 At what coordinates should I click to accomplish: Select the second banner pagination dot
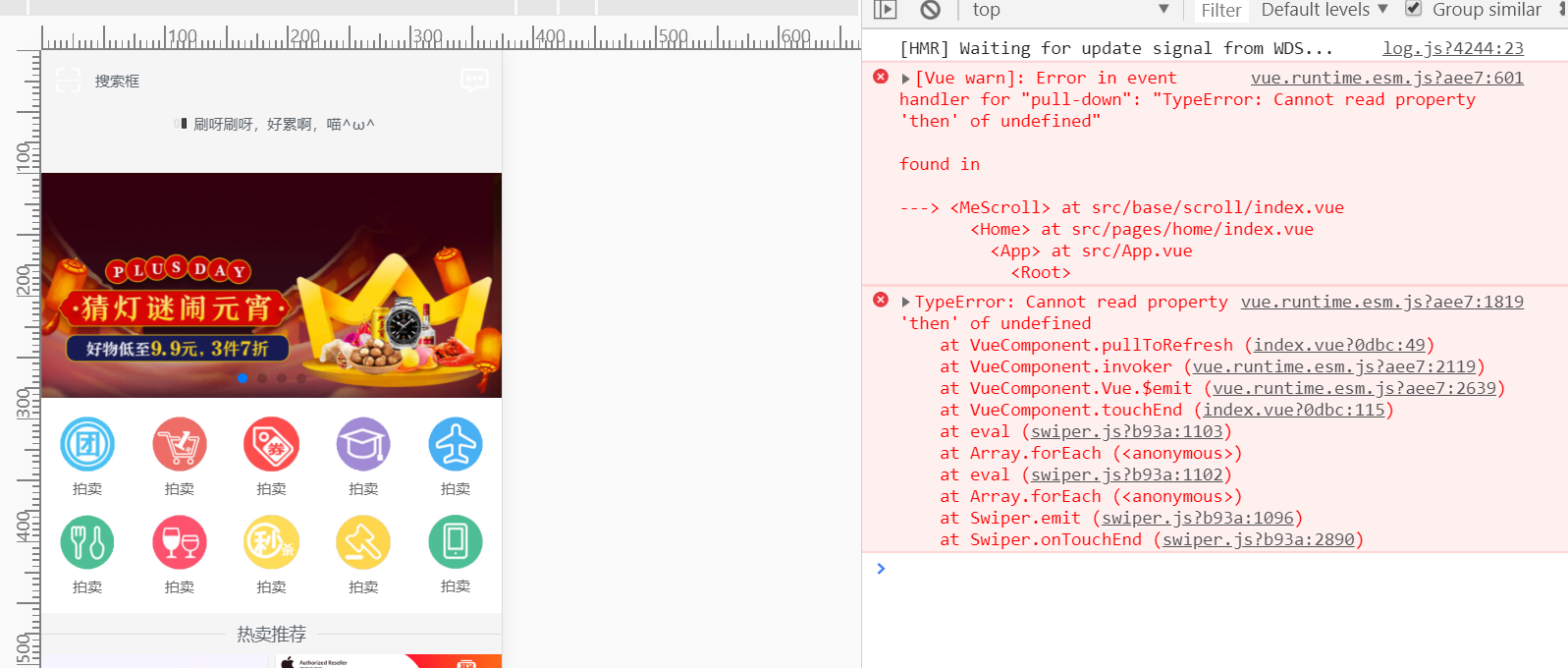(x=262, y=378)
